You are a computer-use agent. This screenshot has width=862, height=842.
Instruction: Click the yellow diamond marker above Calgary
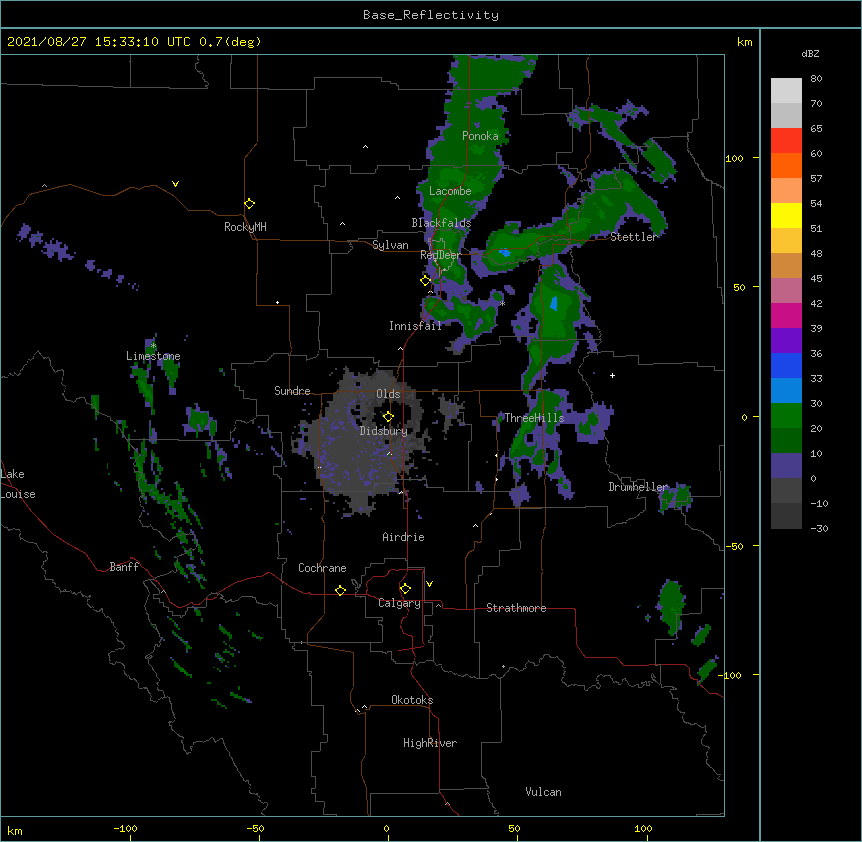click(405, 589)
